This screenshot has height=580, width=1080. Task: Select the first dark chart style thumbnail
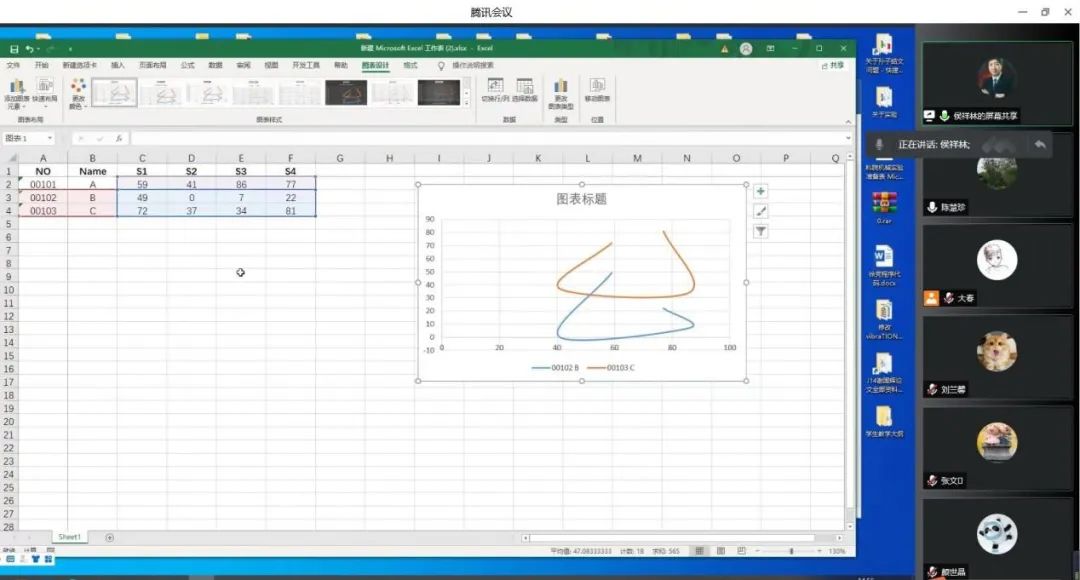(x=345, y=93)
